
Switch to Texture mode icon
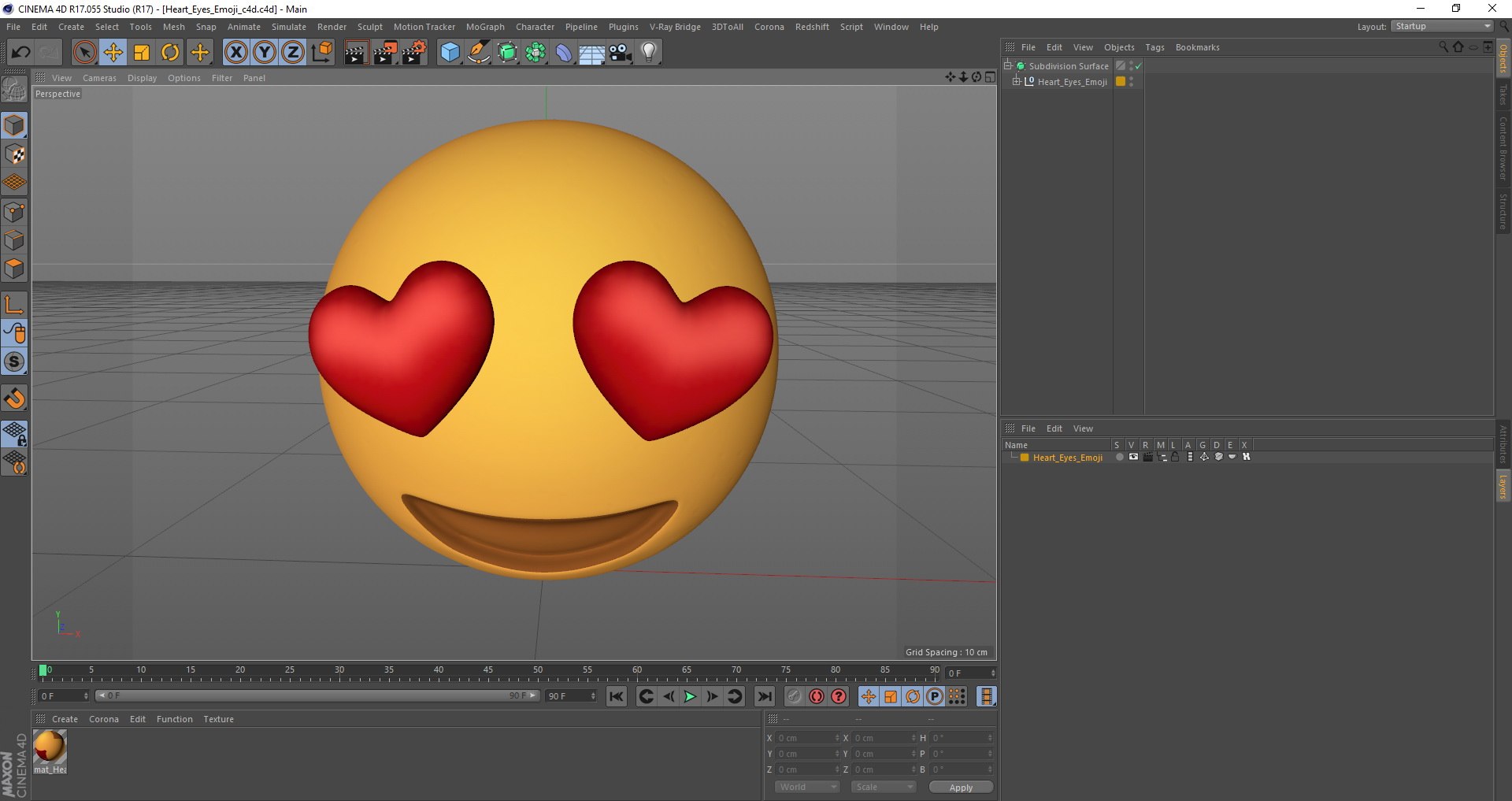point(14,154)
